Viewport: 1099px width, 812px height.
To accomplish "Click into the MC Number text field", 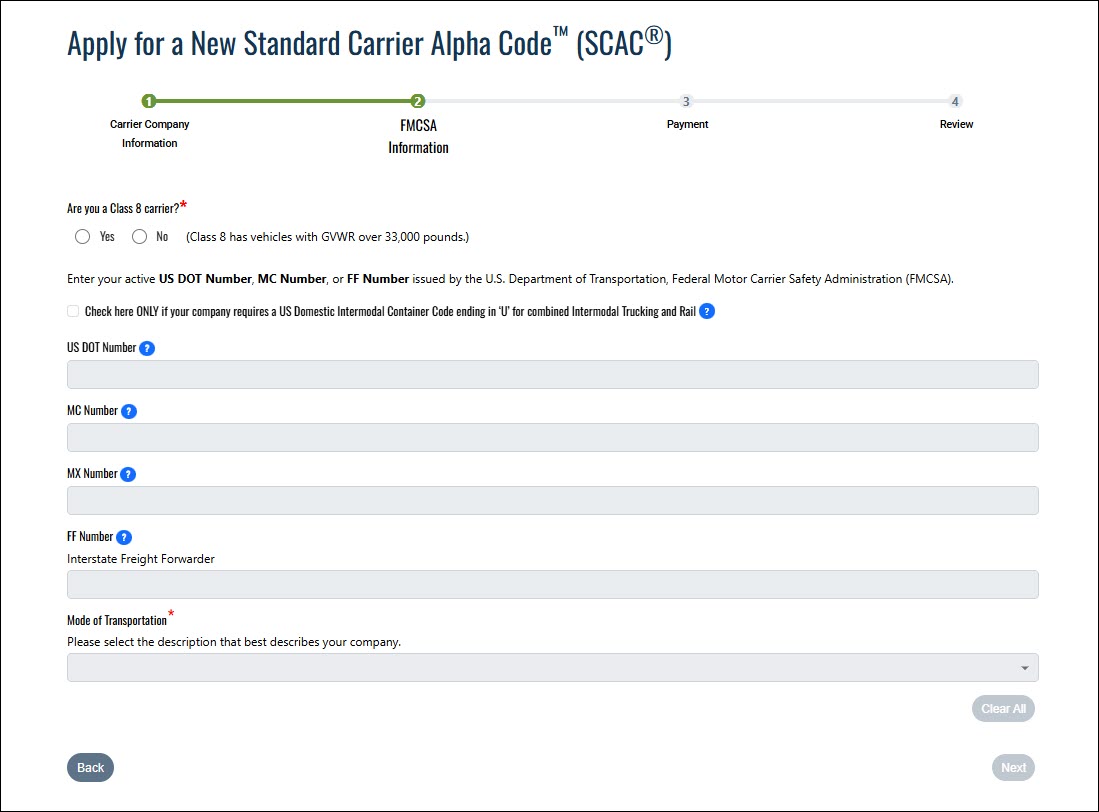I will tap(552, 438).
